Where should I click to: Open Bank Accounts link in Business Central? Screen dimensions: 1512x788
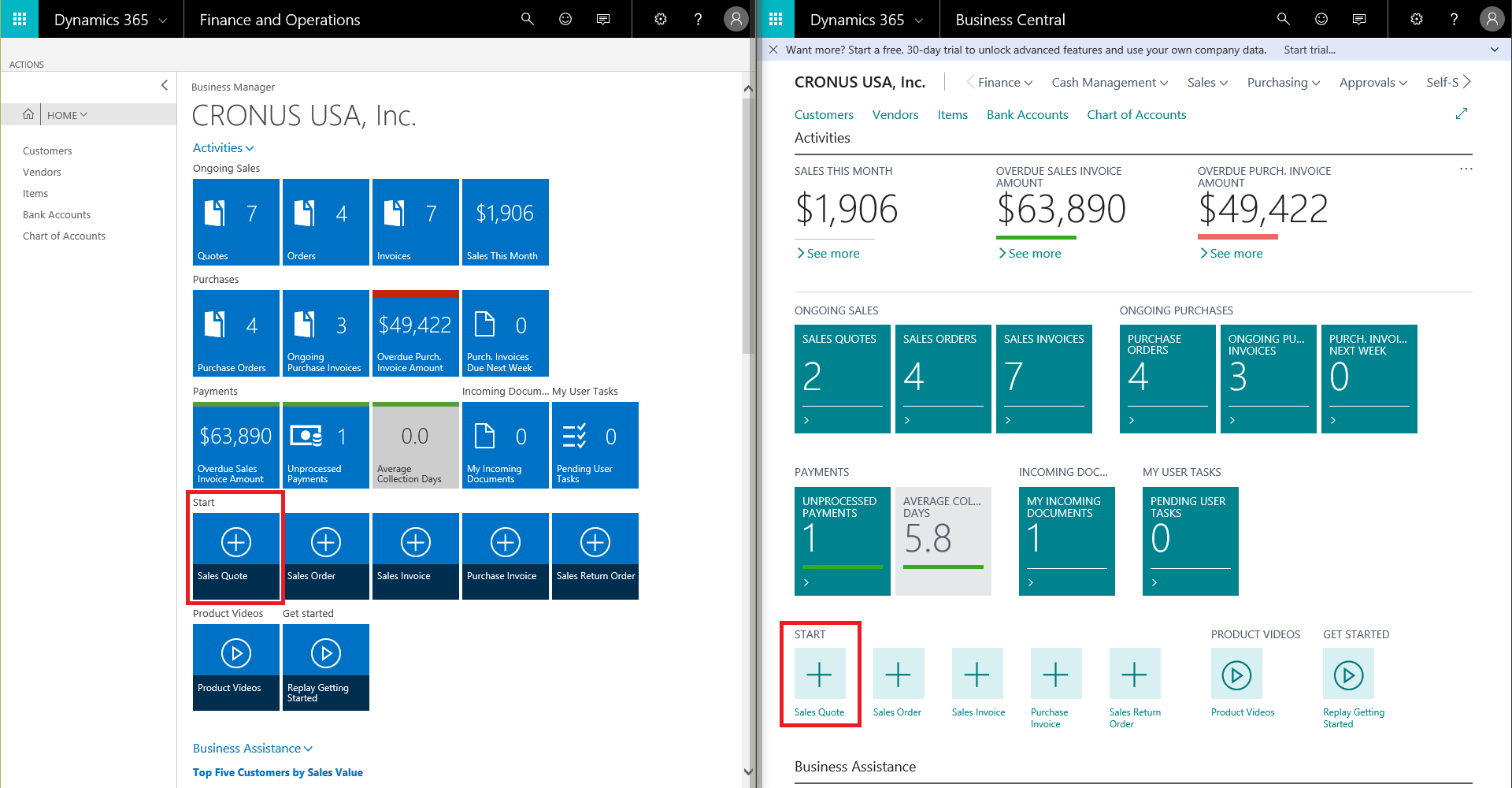(1027, 114)
